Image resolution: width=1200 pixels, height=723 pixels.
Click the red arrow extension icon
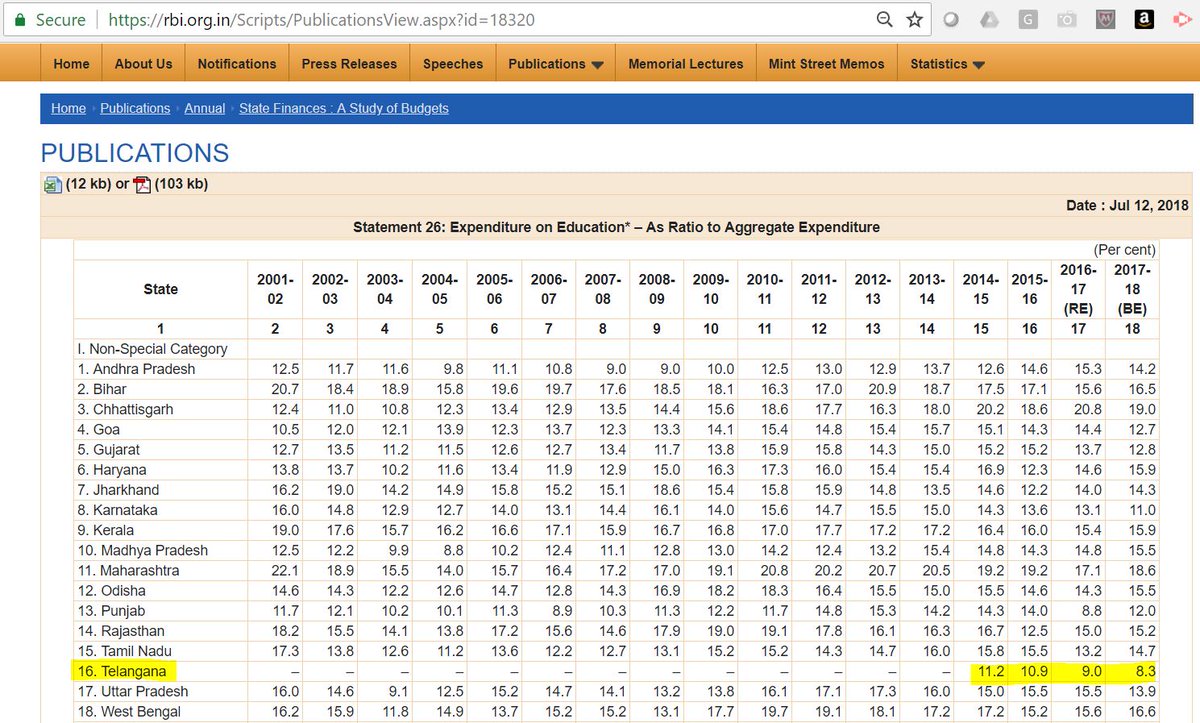tap(1181, 20)
